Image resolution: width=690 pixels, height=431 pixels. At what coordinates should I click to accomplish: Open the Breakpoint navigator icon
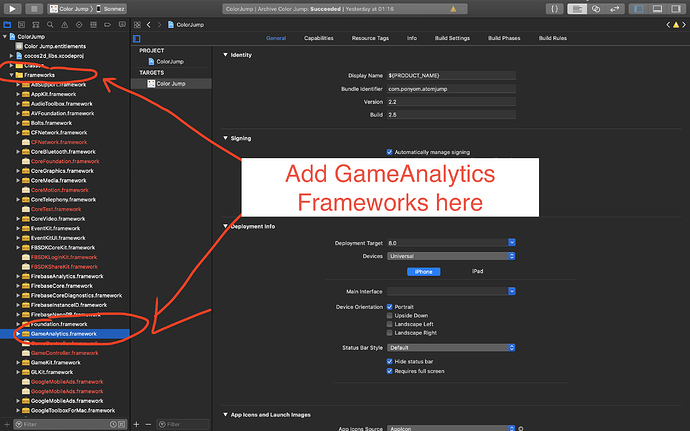pos(107,25)
